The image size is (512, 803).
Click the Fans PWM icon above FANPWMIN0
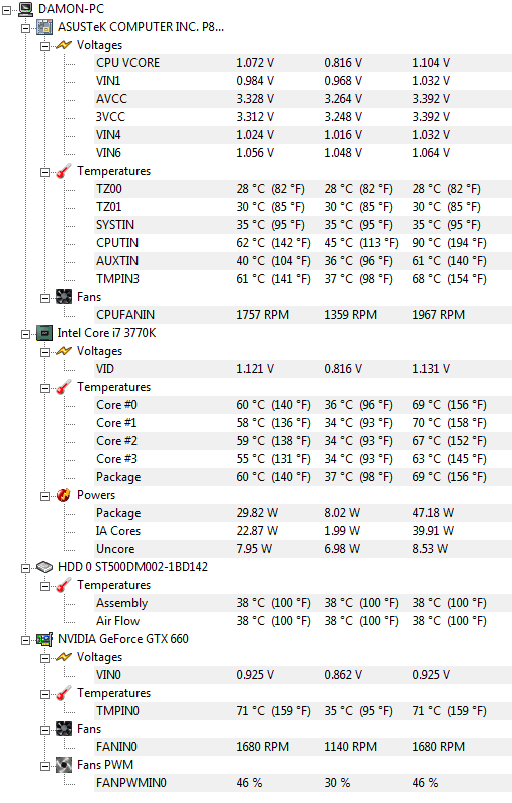63,765
